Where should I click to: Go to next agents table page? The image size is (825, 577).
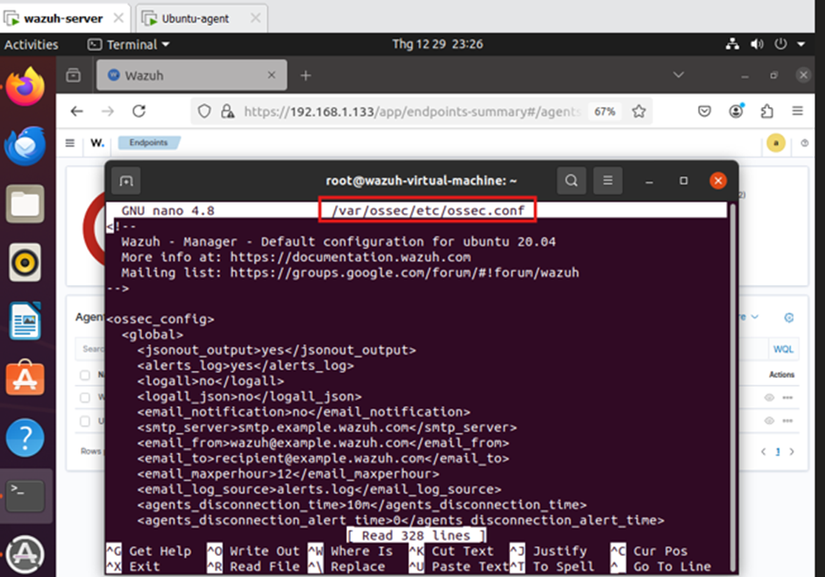792,452
